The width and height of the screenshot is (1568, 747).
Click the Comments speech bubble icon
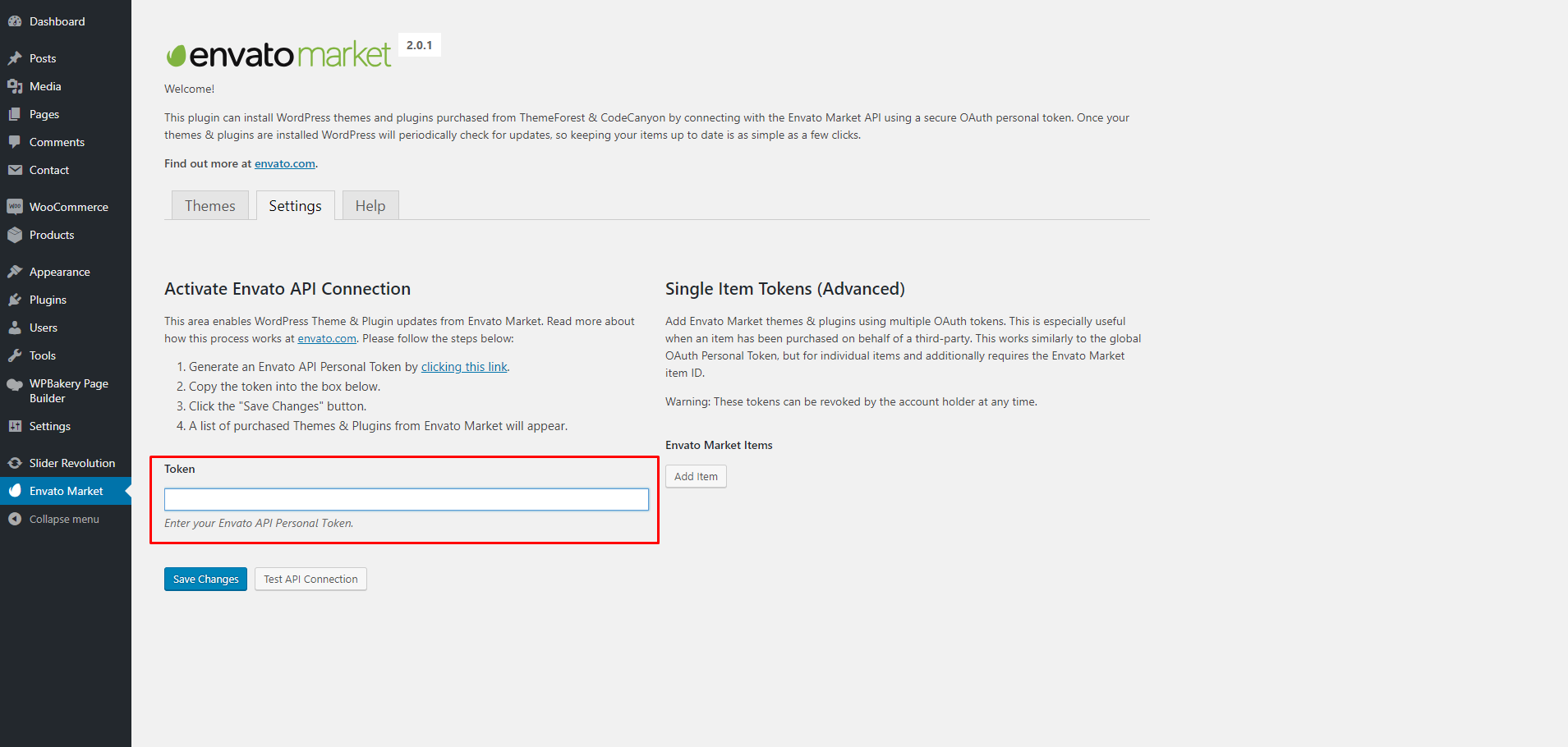(x=15, y=142)
